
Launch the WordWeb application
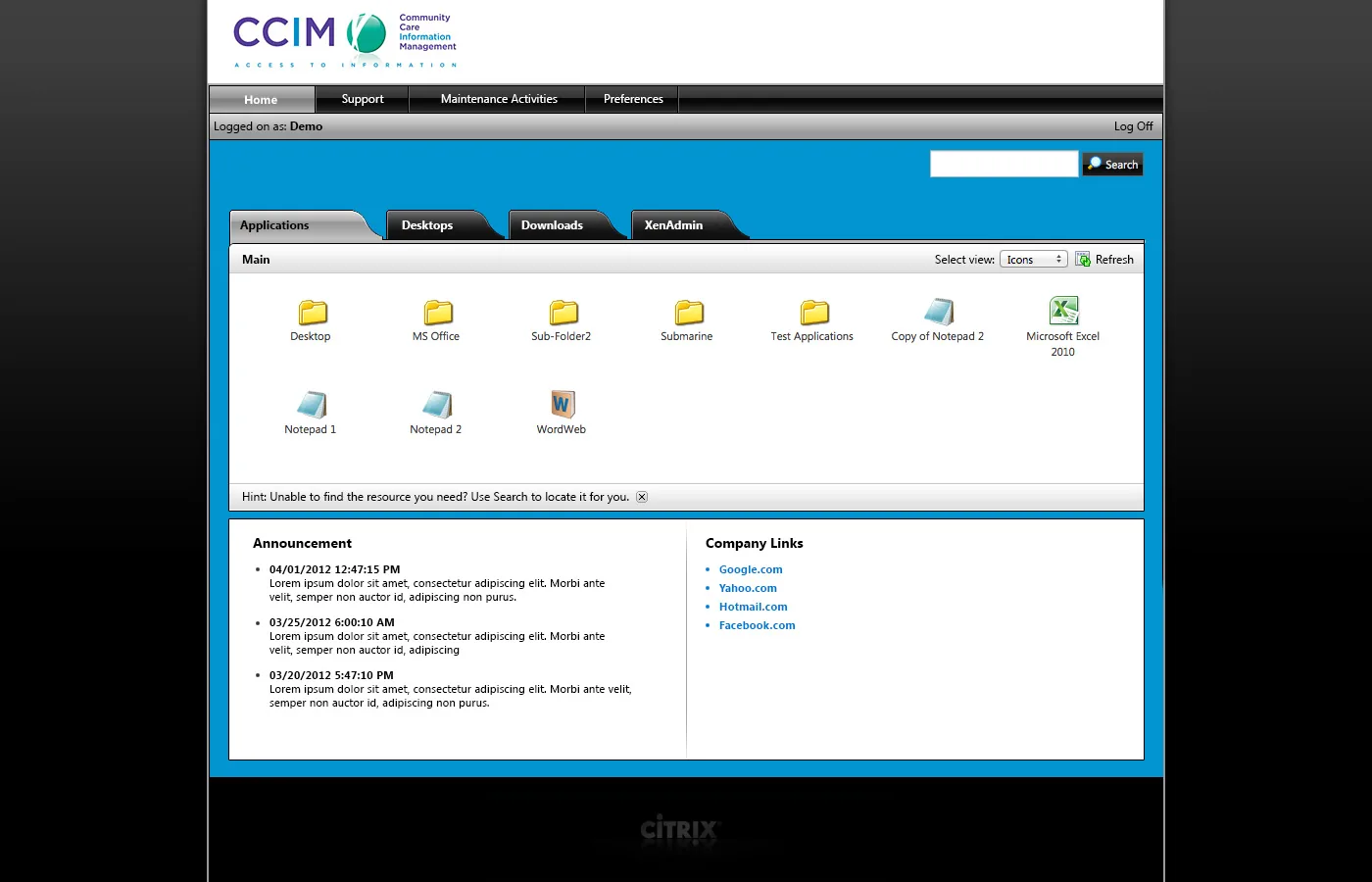click(x=562, y=404)
